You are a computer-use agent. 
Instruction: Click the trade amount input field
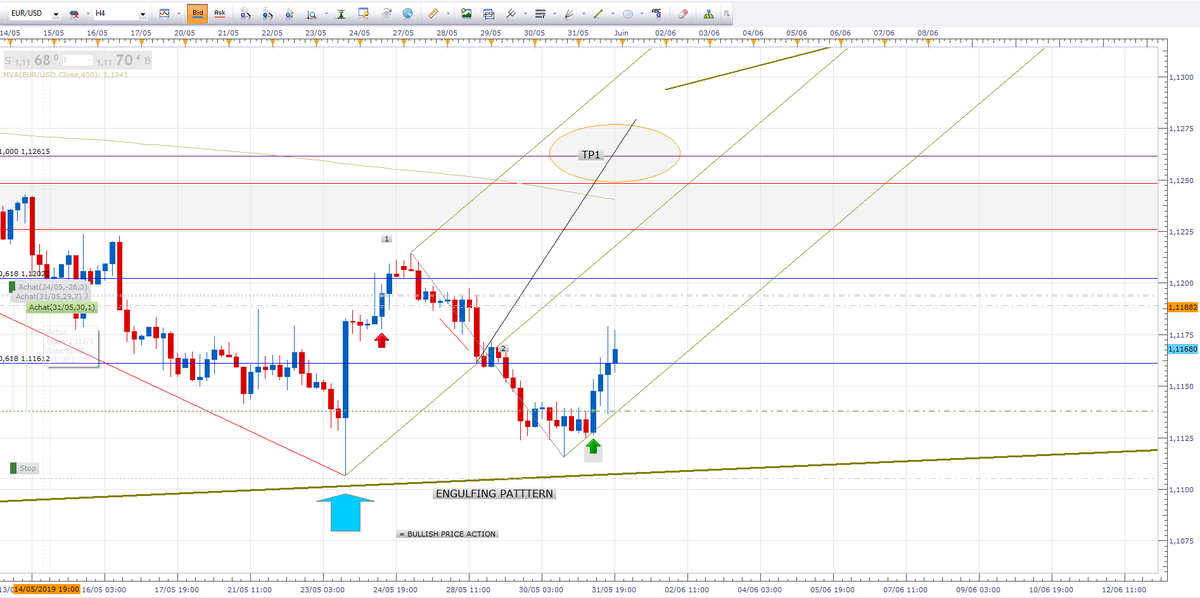(78, 60)
